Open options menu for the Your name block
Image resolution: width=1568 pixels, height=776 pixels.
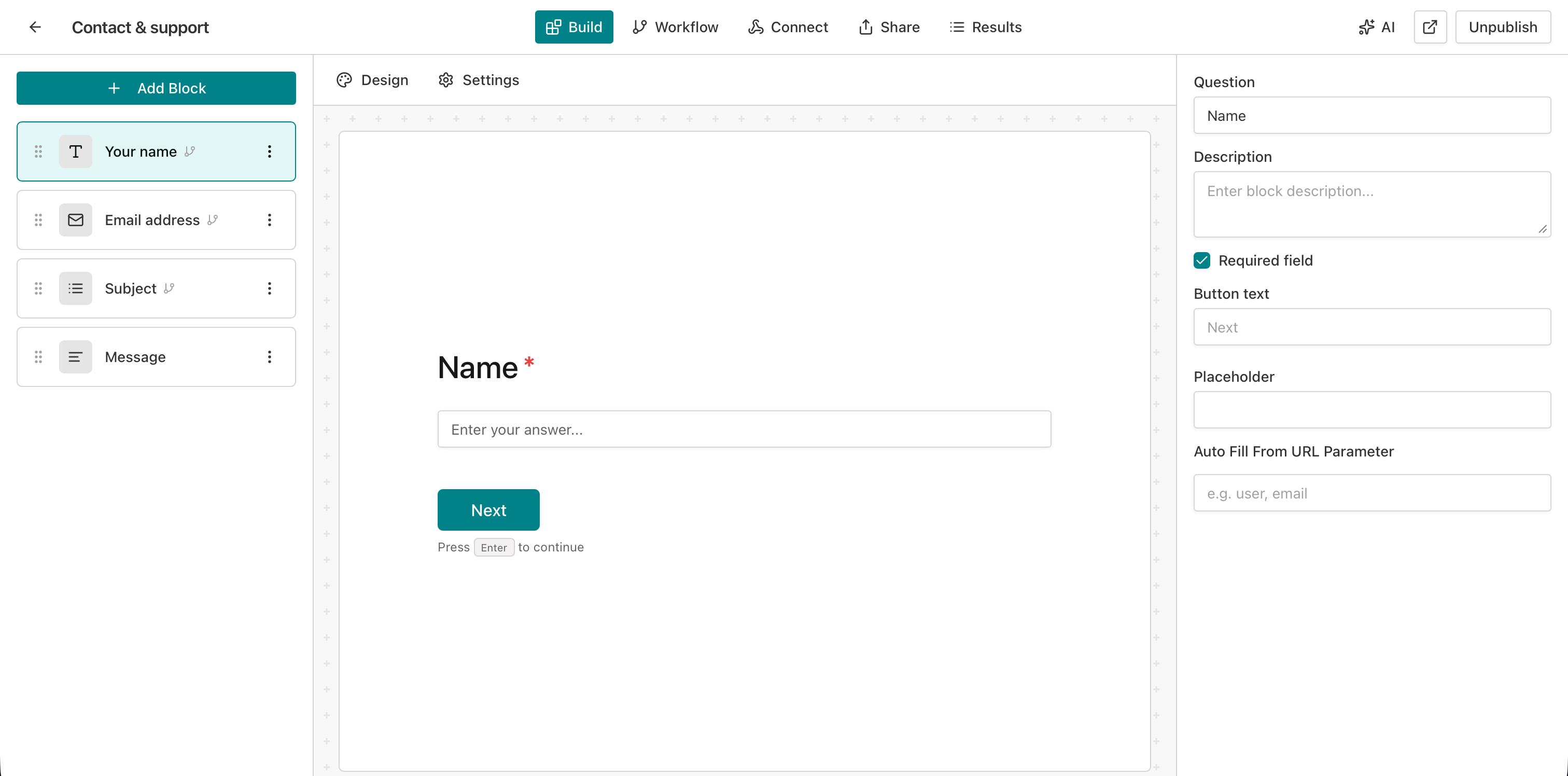click(270, 151)
